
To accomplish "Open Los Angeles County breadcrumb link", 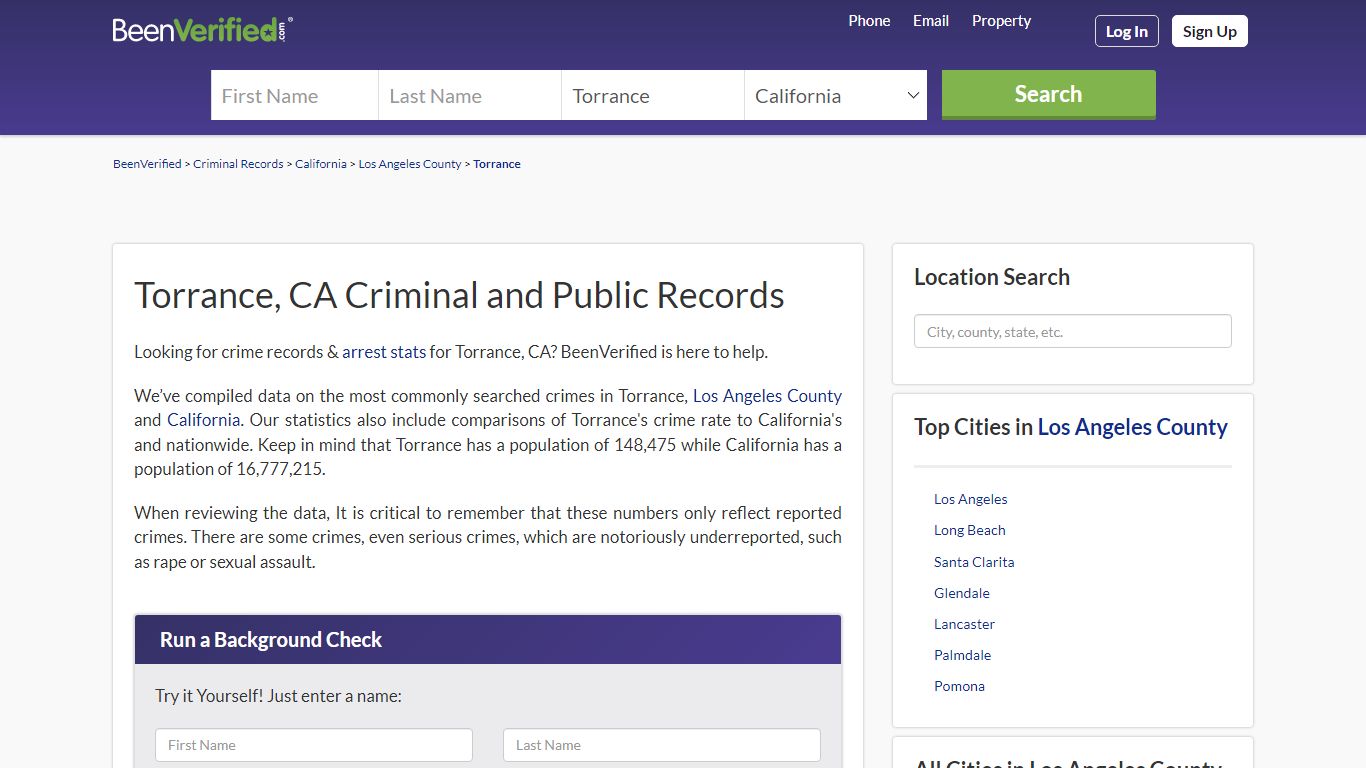I will click(410, 164).
